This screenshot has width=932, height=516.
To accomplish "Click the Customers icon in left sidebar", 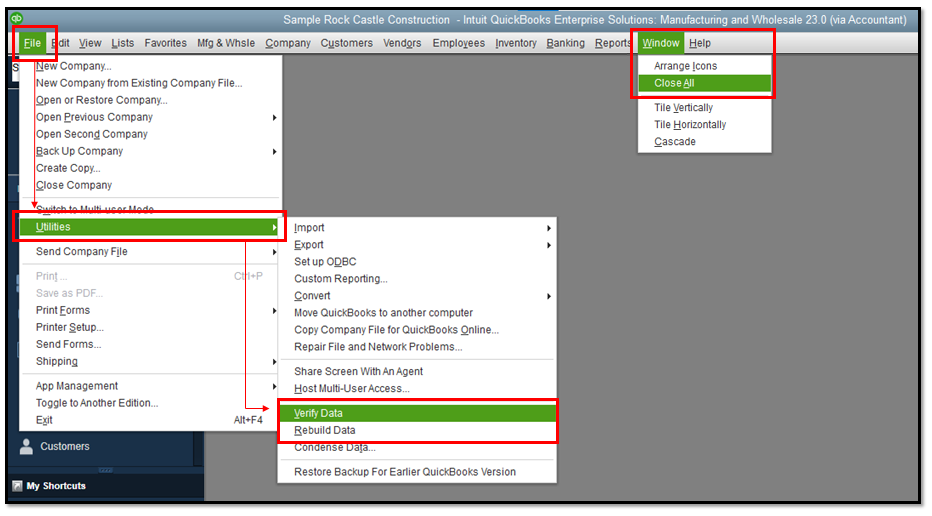I will point(26,446).
